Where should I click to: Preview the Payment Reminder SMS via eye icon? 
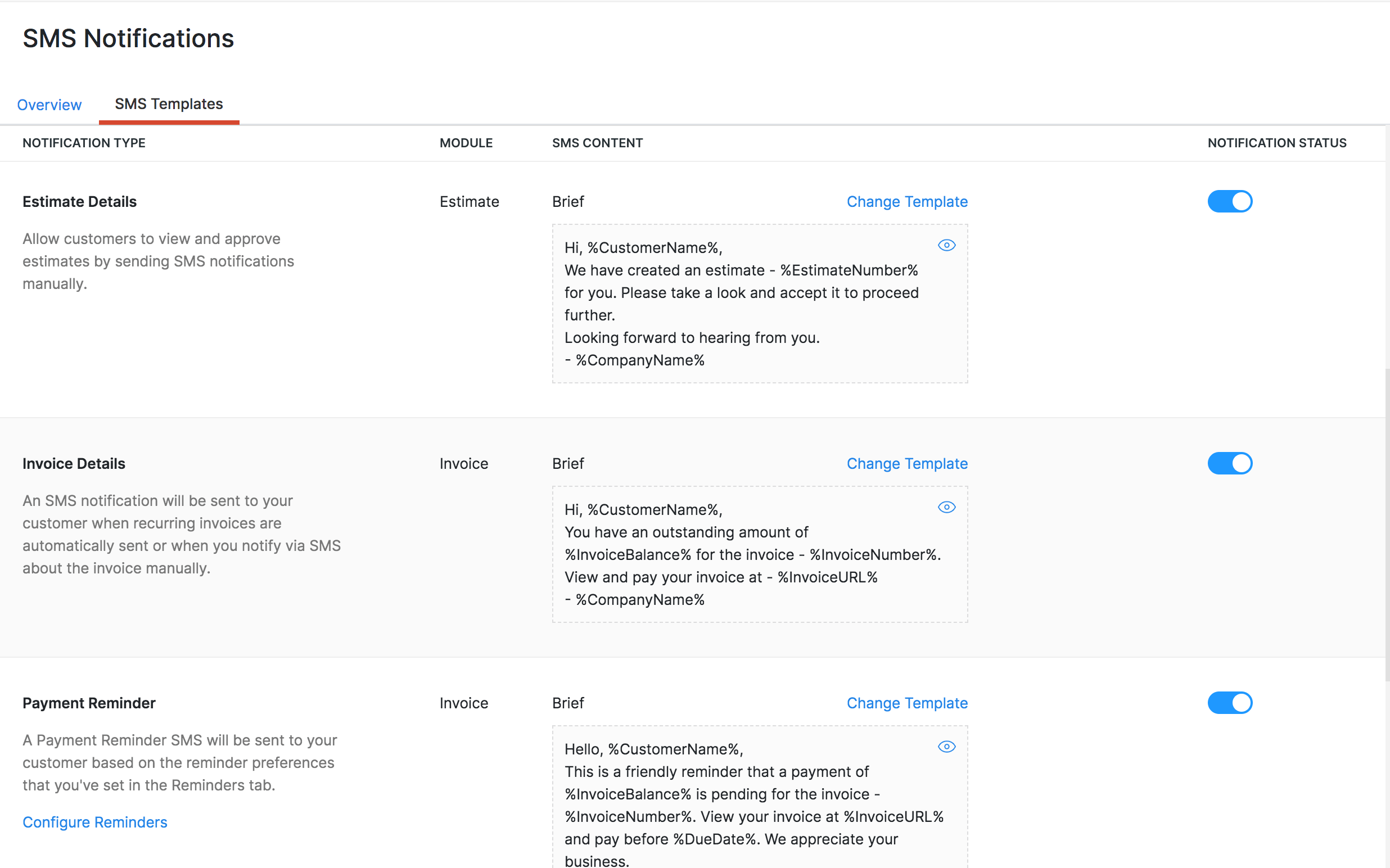click(946, 747)
